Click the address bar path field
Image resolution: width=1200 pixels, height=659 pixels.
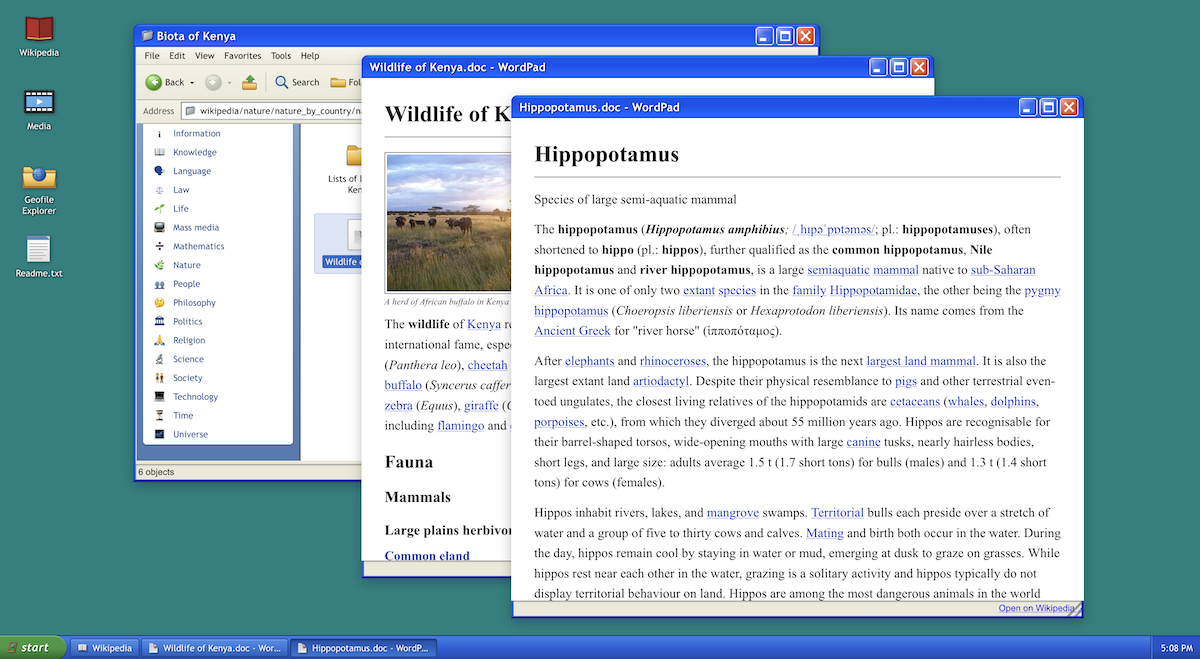coord(270,111)
